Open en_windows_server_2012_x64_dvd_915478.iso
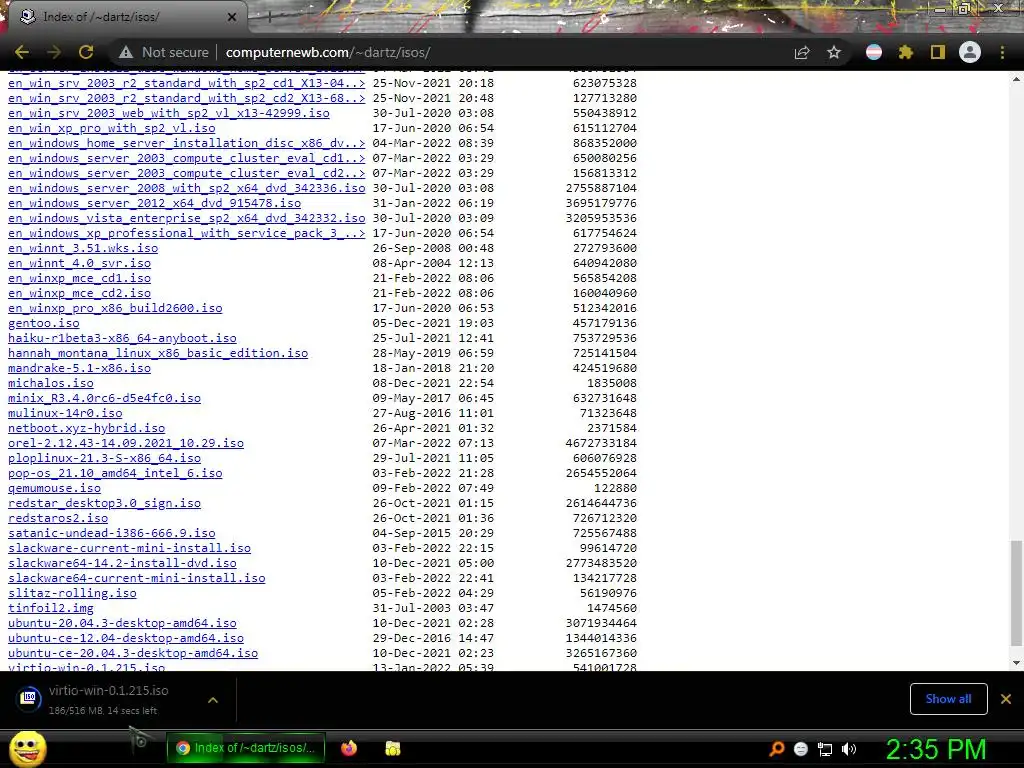 [154, 203]
